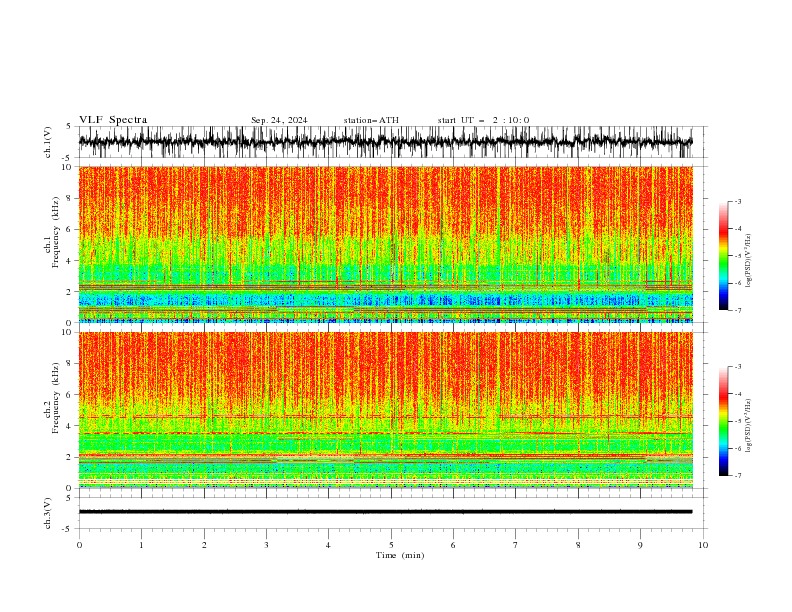Click the "-7" label on ch.2 colorbar
Image resolution: width=792 pixels, height=612 pixels.
tap(738, 475)
